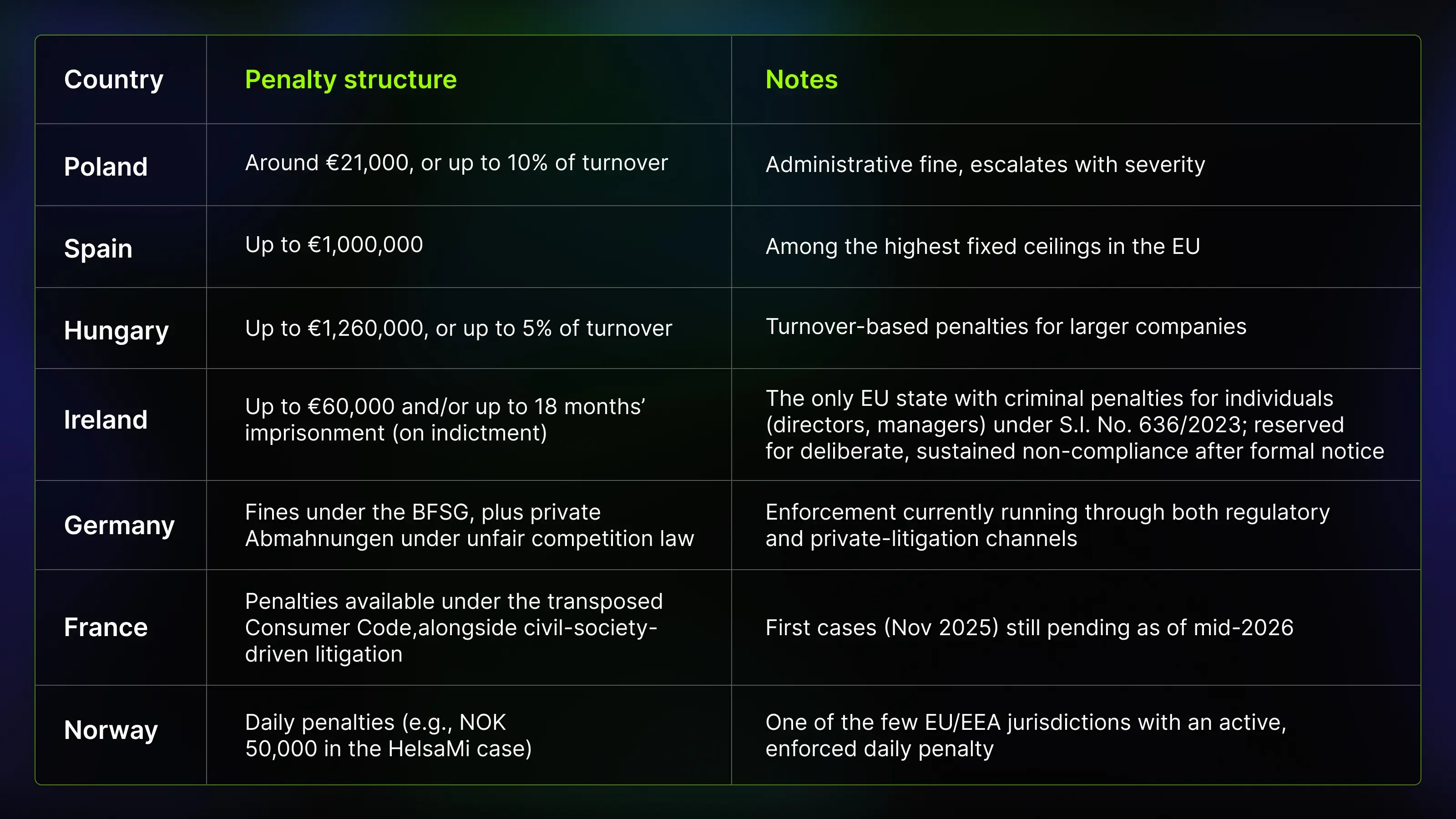Click the France row label
The height and width of the screenshot is (819, 1456).
pyautogui.click(x=106, y=627)
